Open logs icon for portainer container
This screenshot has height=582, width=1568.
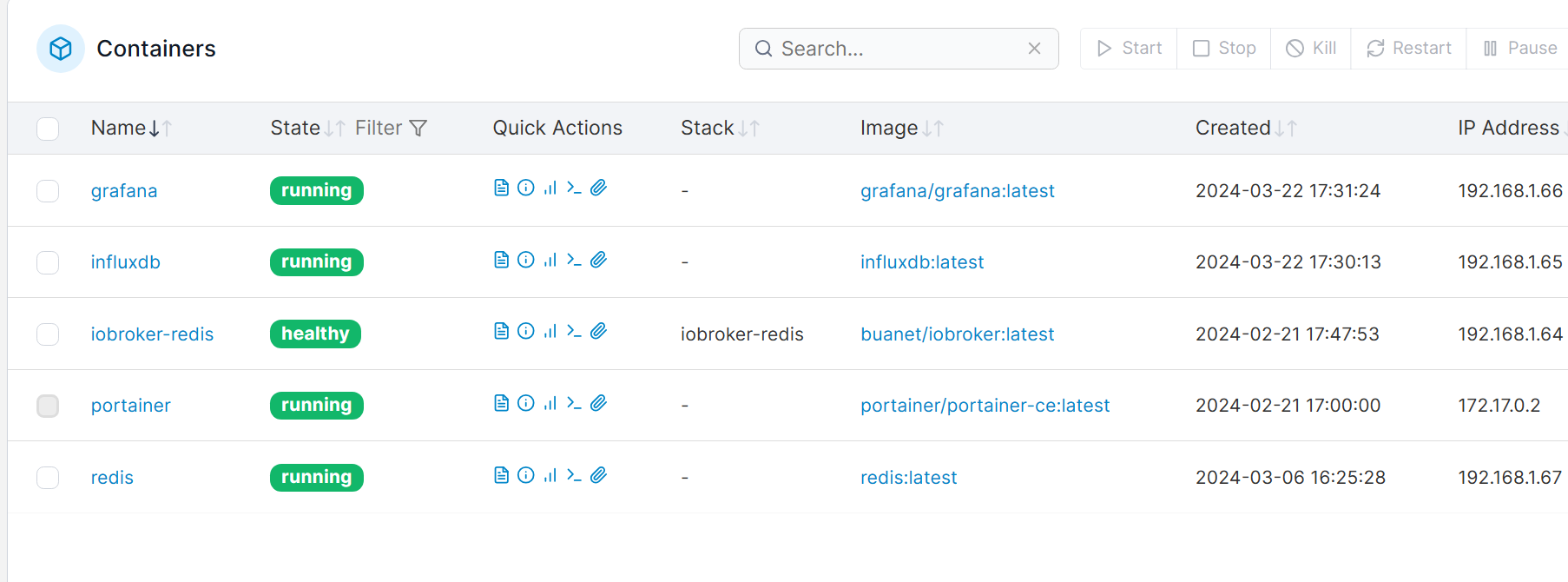click(501, 403)
